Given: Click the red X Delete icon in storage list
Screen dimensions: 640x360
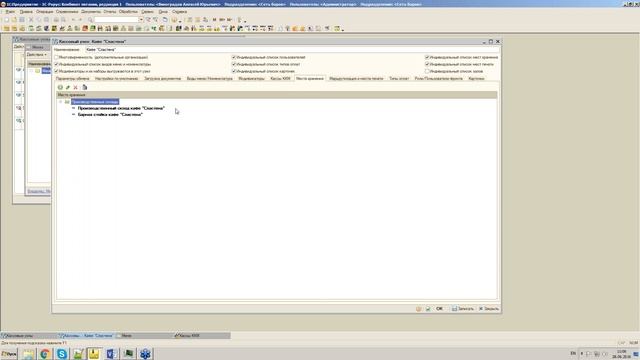Looking at the screenshot, I should 76,87.
